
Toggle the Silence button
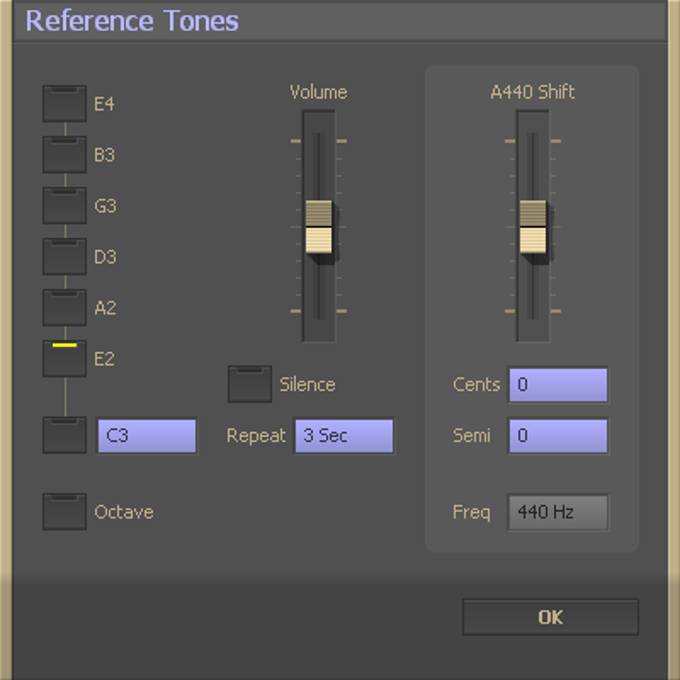249,385
